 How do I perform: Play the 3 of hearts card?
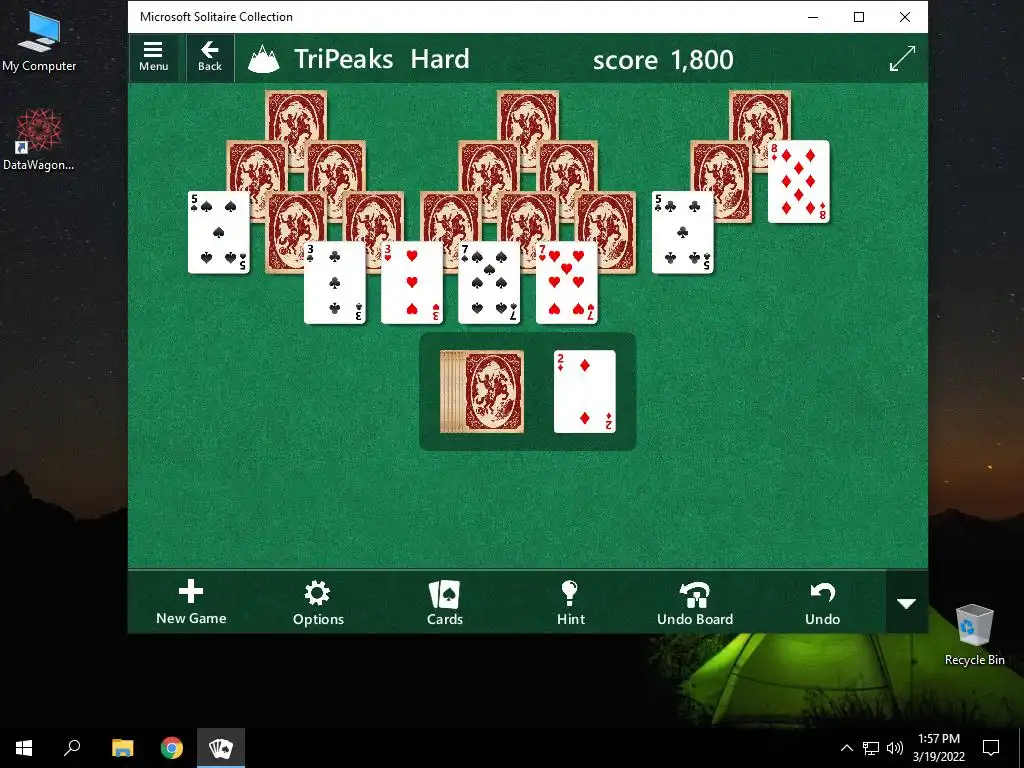pos(411,283)
